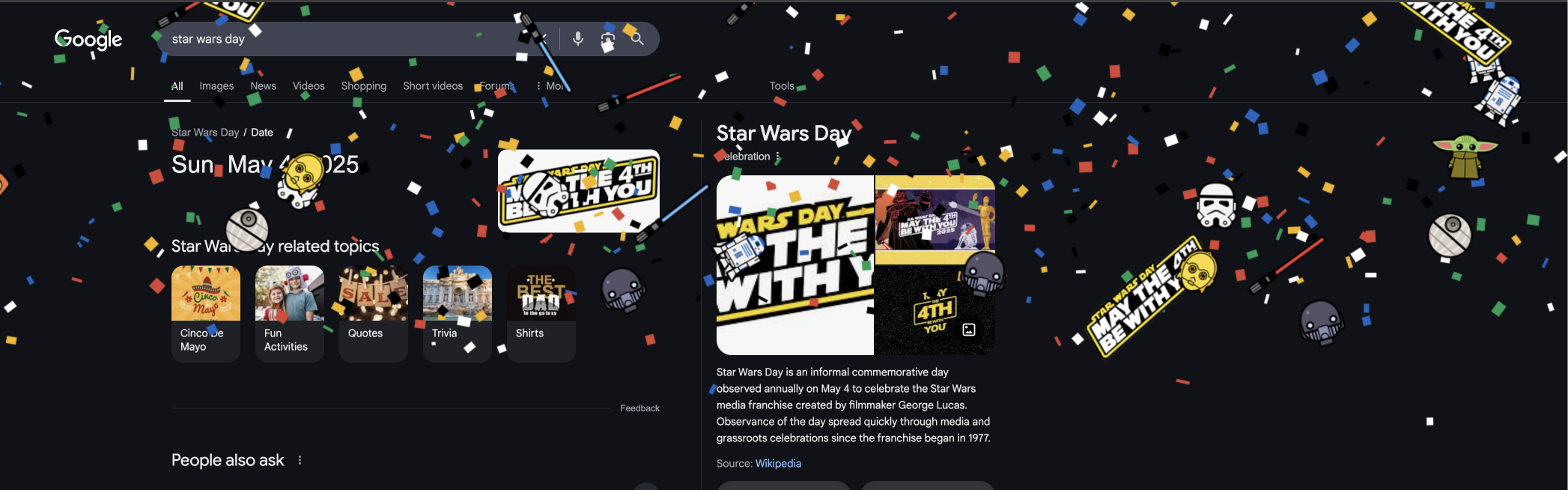Open three-dot options next to People also ask
The image size is (1568, 490).
[300, 460]
